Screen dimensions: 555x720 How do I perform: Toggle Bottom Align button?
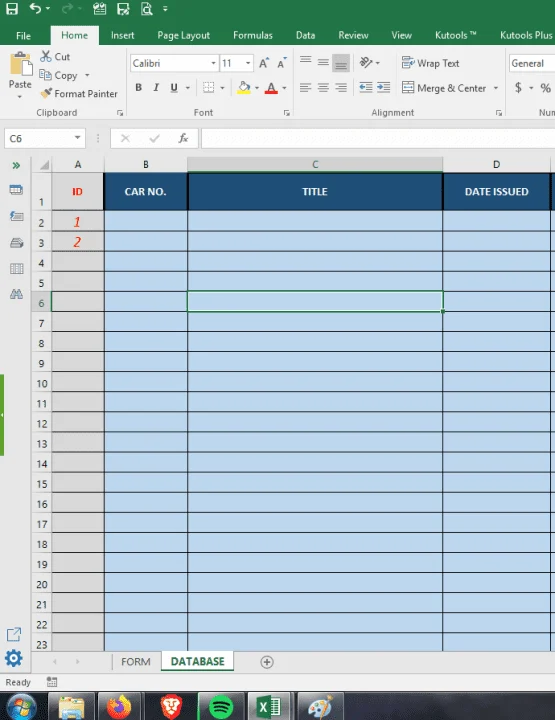(x=341, y=63)
